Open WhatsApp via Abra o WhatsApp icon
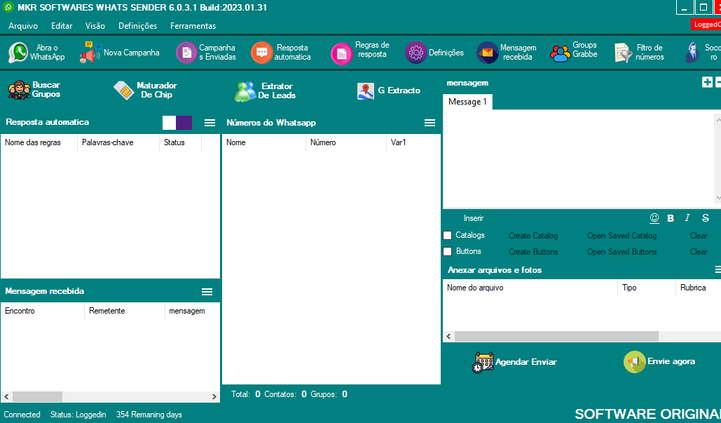 point(37,52)
